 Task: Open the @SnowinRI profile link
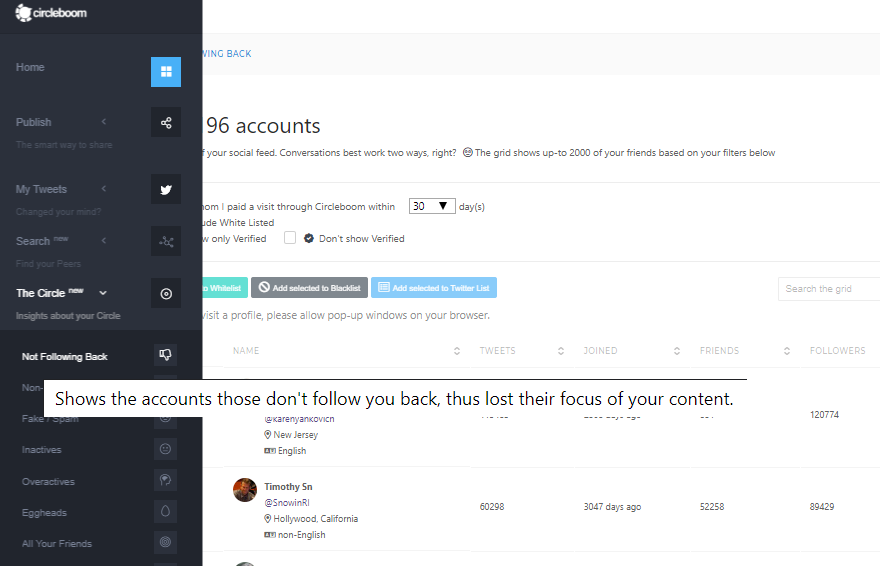coord(287,503)
